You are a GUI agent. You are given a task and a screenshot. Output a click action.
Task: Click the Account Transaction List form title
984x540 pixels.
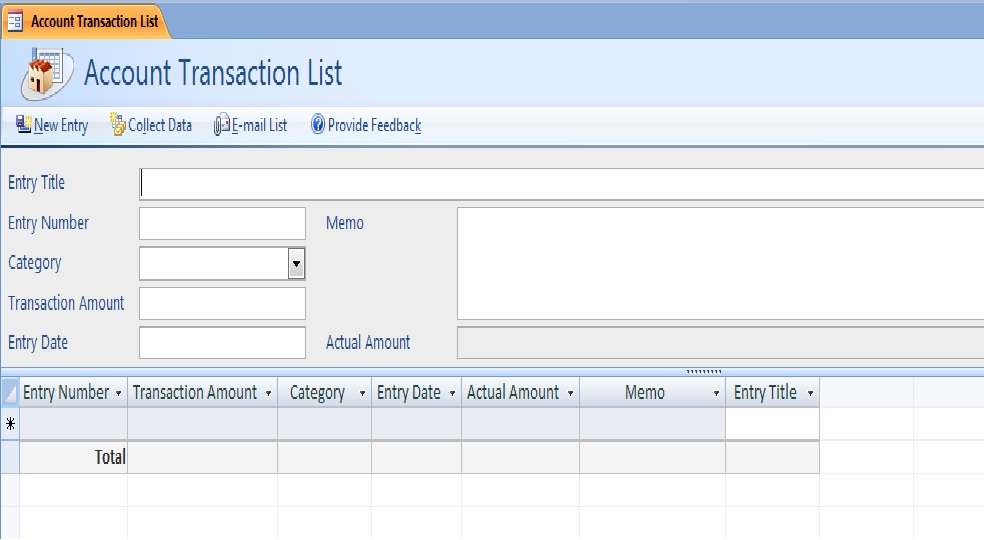(x=213, y=73)
